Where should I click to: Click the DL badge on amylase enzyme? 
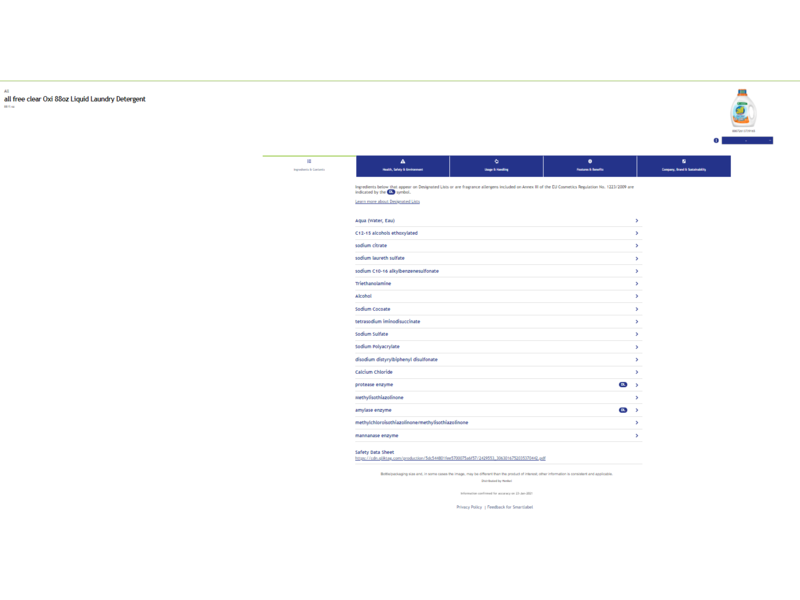tap(622, 410)
